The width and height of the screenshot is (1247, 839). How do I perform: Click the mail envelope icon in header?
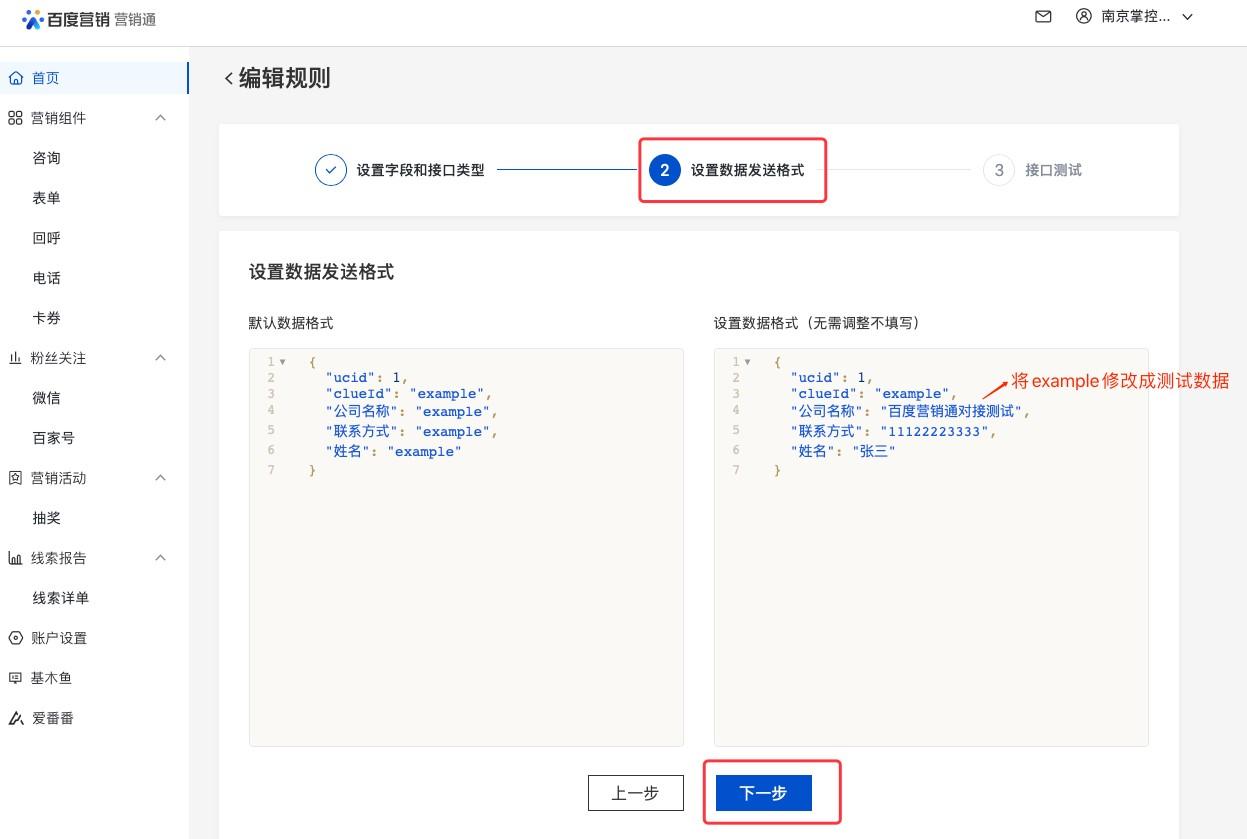1043,17
